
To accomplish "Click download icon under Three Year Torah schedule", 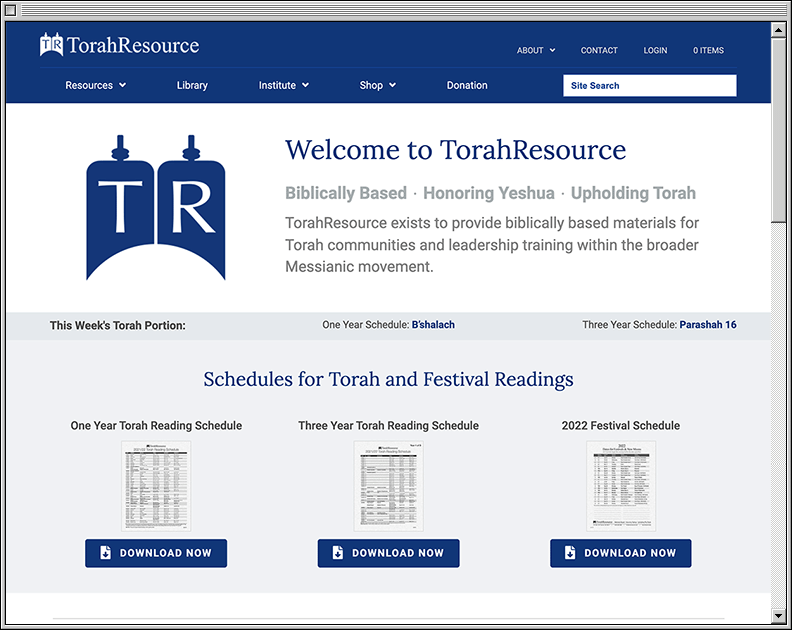I will (x=338, y=553).
